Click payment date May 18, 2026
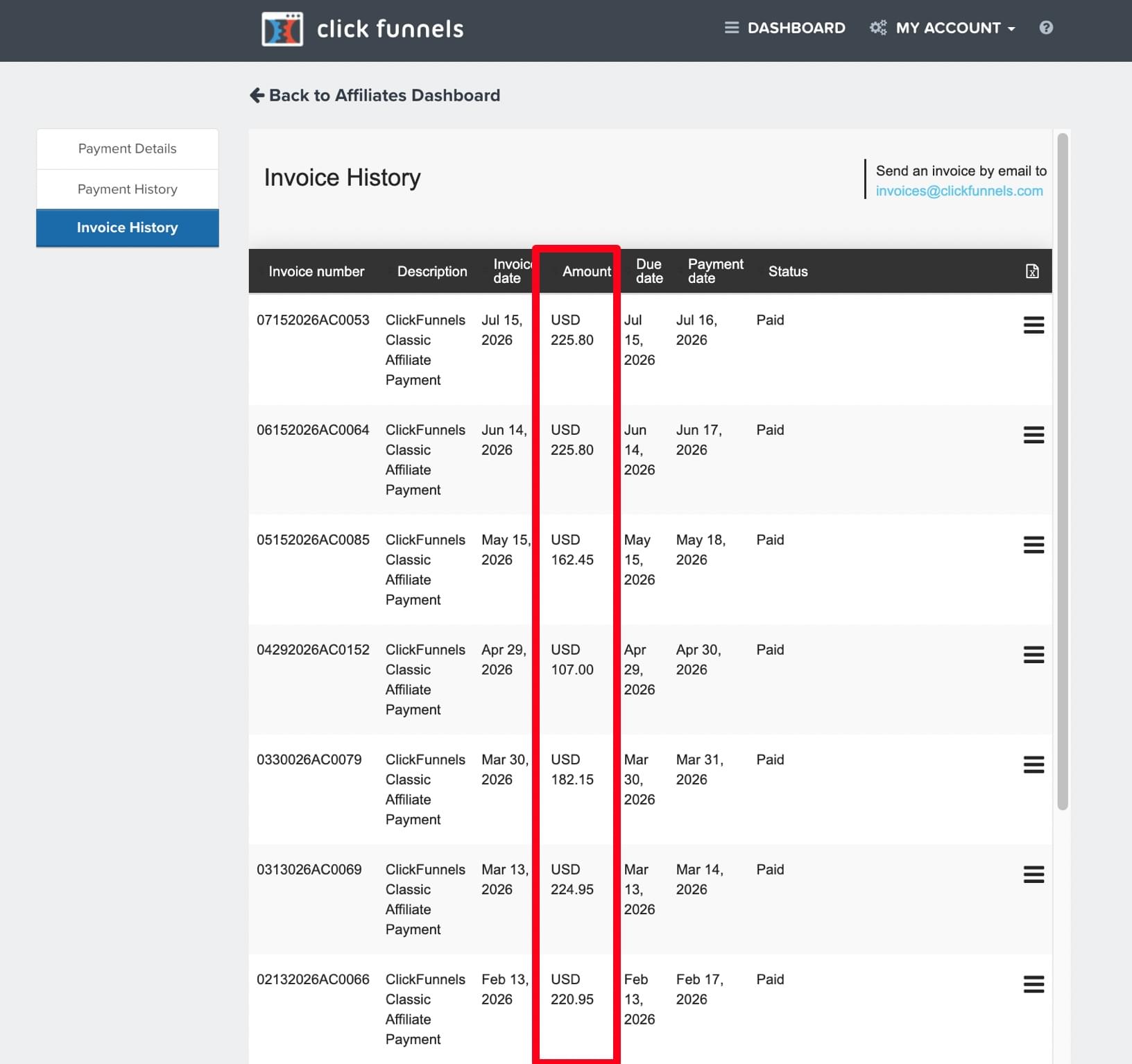The width and height of the screenshot is (1132, 1064). click(x=701, y=549)
